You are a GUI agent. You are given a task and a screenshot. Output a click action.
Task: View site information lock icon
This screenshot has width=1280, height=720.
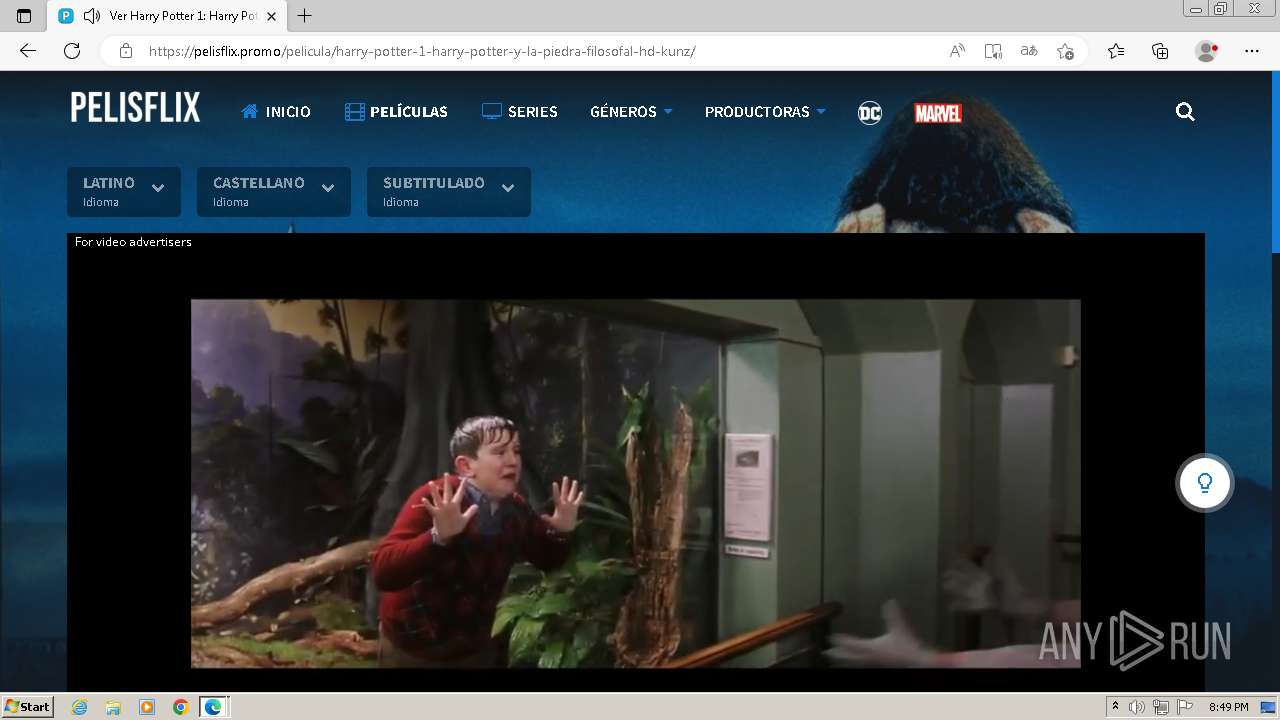(x=126, y=51)
